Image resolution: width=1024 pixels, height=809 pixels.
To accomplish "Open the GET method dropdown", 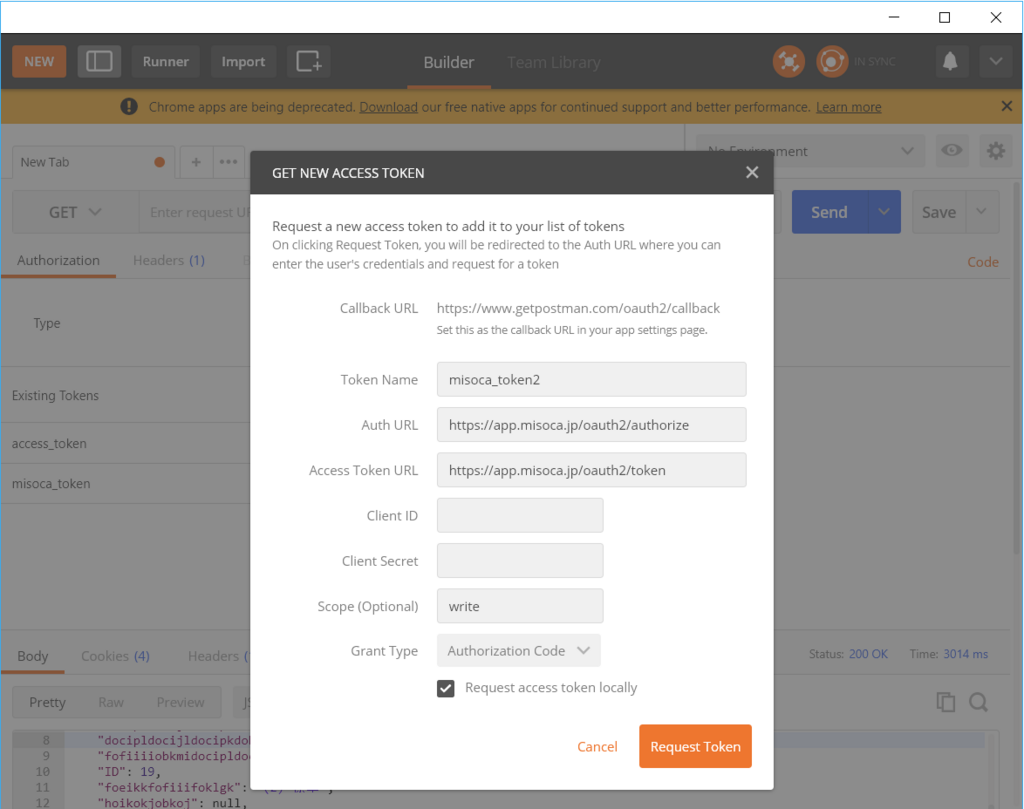I will tap(75, 212).
